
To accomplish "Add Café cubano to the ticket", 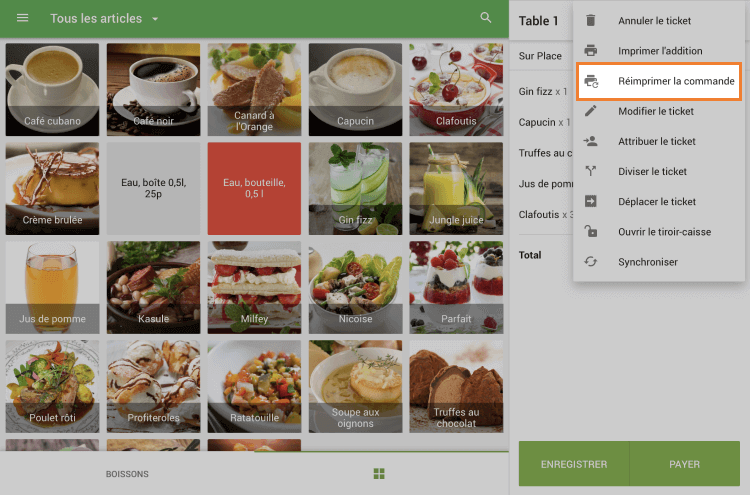I will coord(52,89).
